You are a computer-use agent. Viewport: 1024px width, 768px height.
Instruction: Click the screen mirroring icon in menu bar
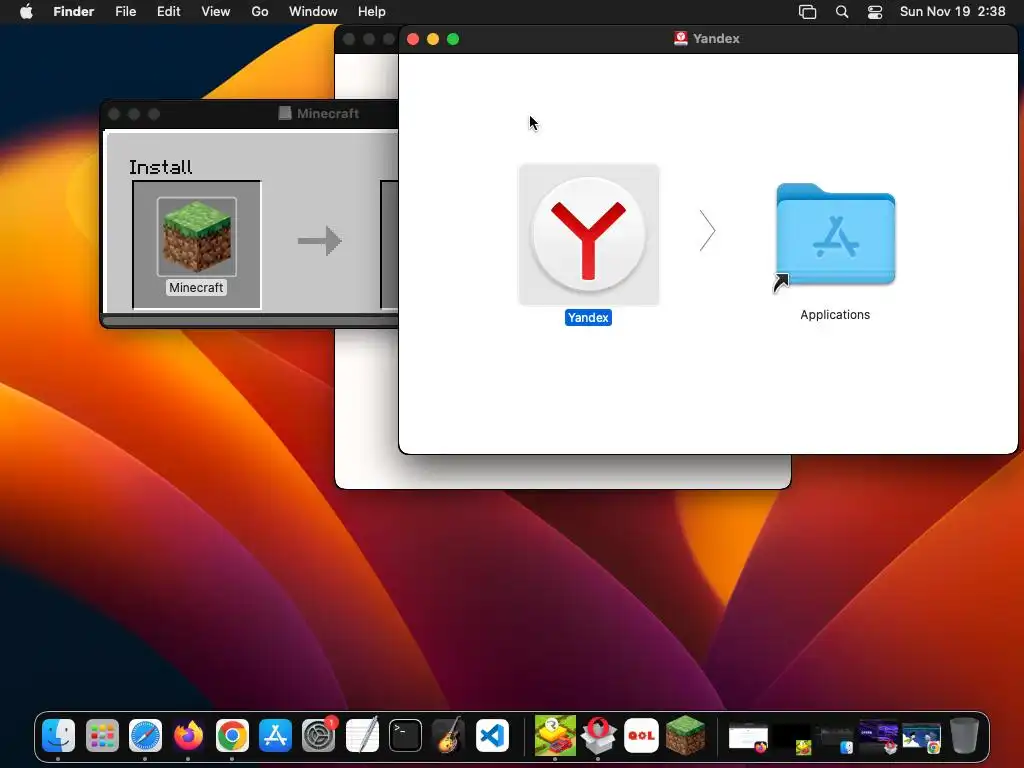coord(808,12)
